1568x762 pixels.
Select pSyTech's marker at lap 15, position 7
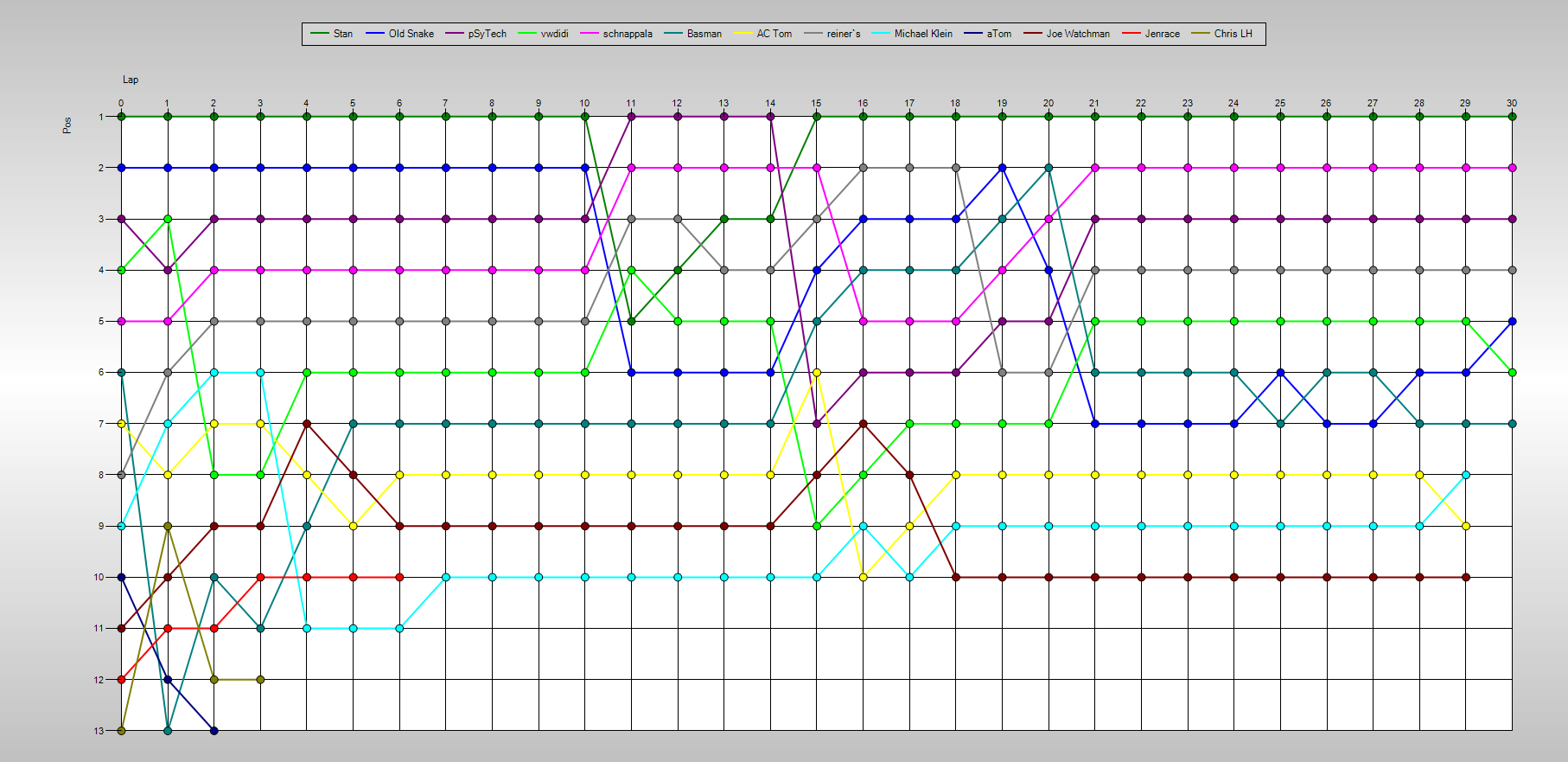(x=817, y=424)
